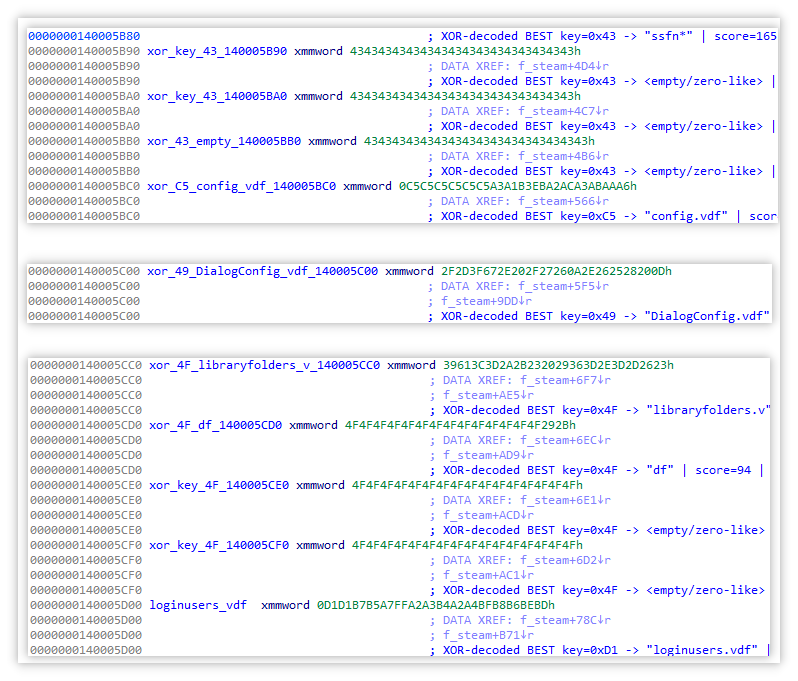Click the f_steam+9DD cross-reference
The image size is (798, 681).
coord(485,301)
